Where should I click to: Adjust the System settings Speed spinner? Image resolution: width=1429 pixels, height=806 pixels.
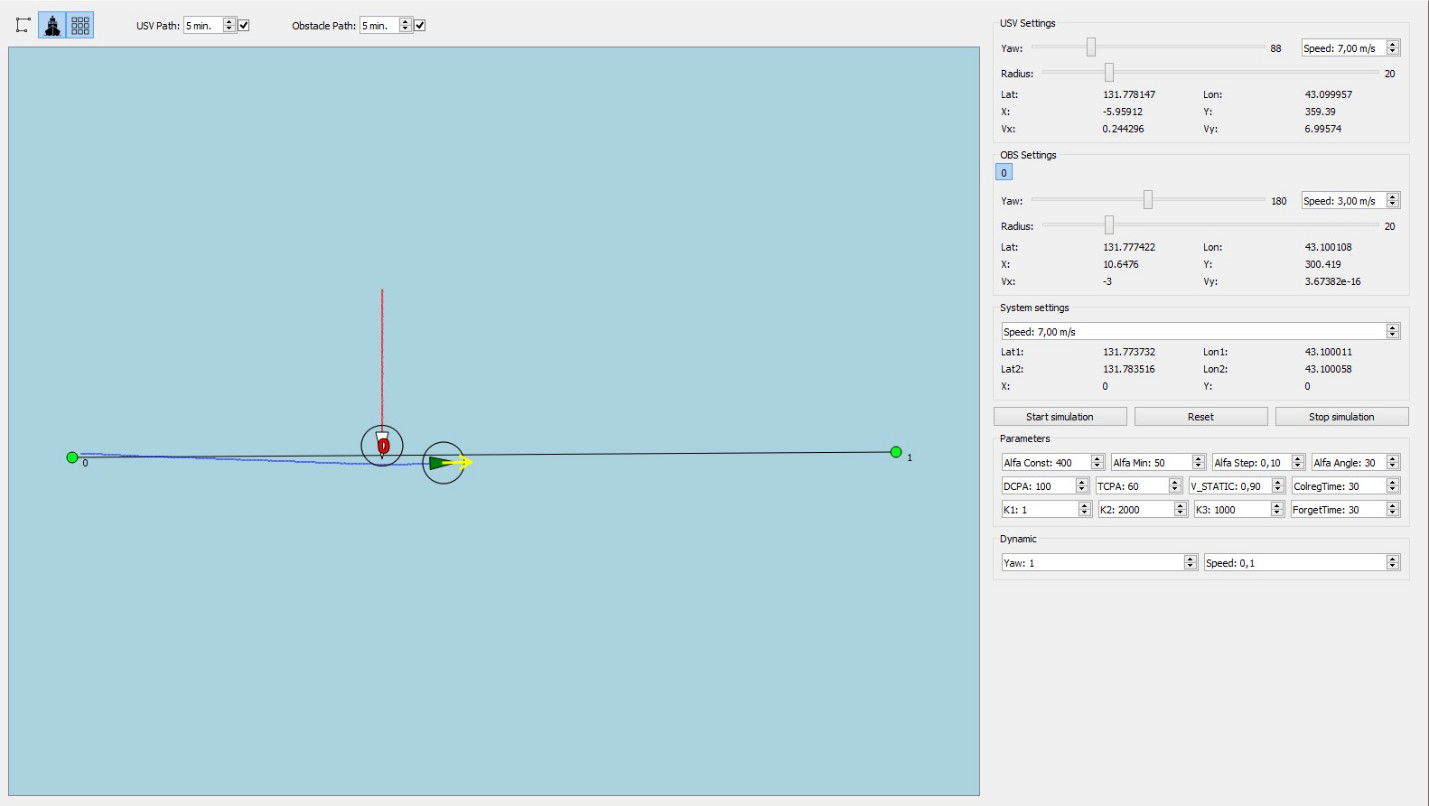pyautogui.click(x=1393, y=331)
